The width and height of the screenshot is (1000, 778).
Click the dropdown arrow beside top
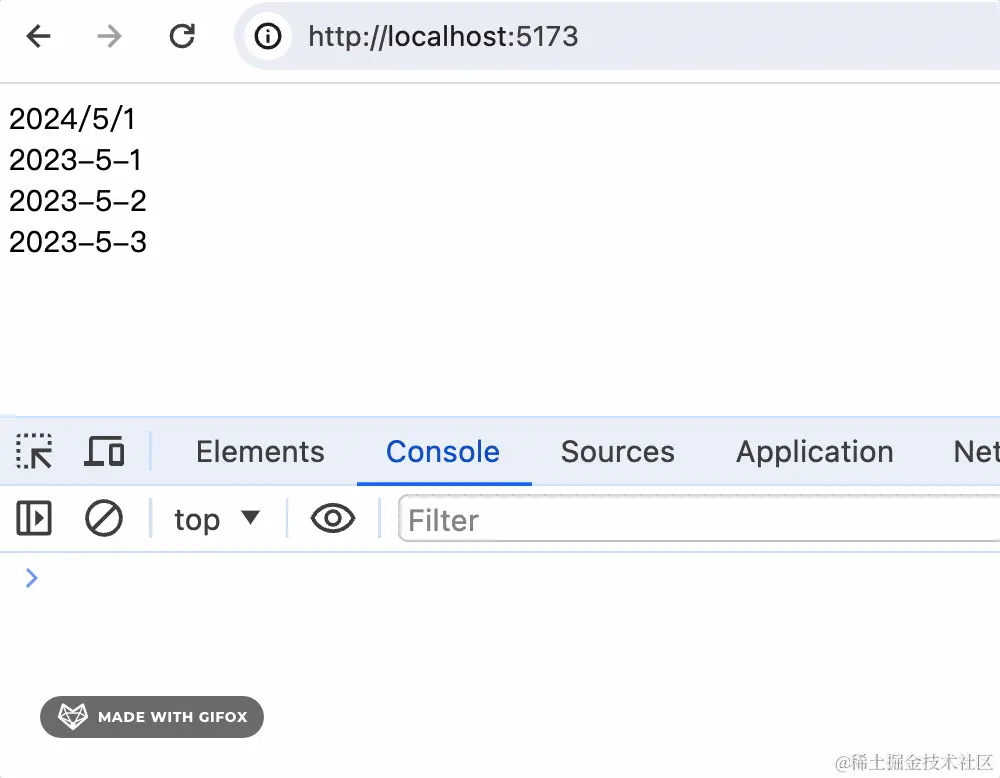251,517
